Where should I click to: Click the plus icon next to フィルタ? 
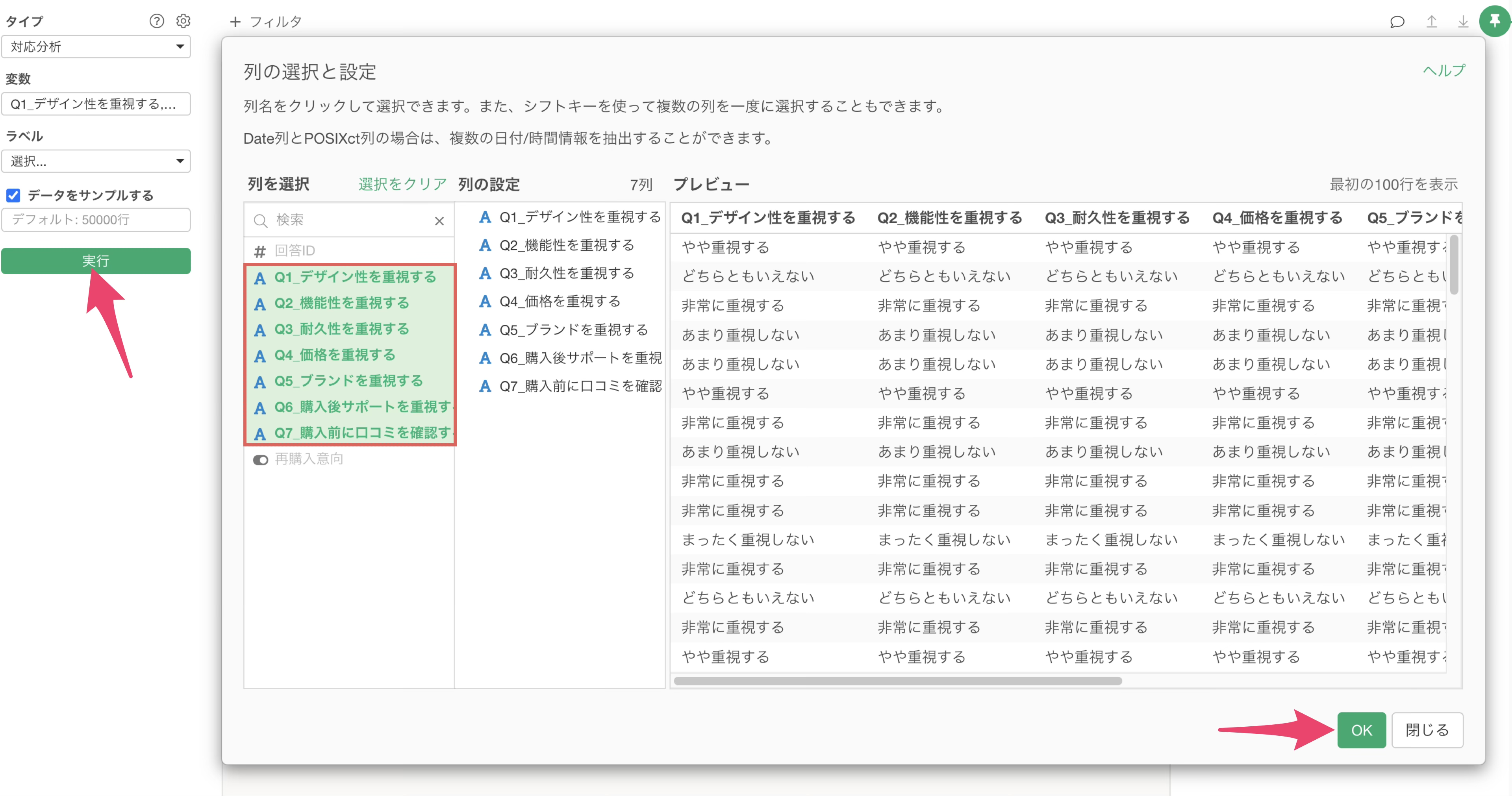coord(235,22)
